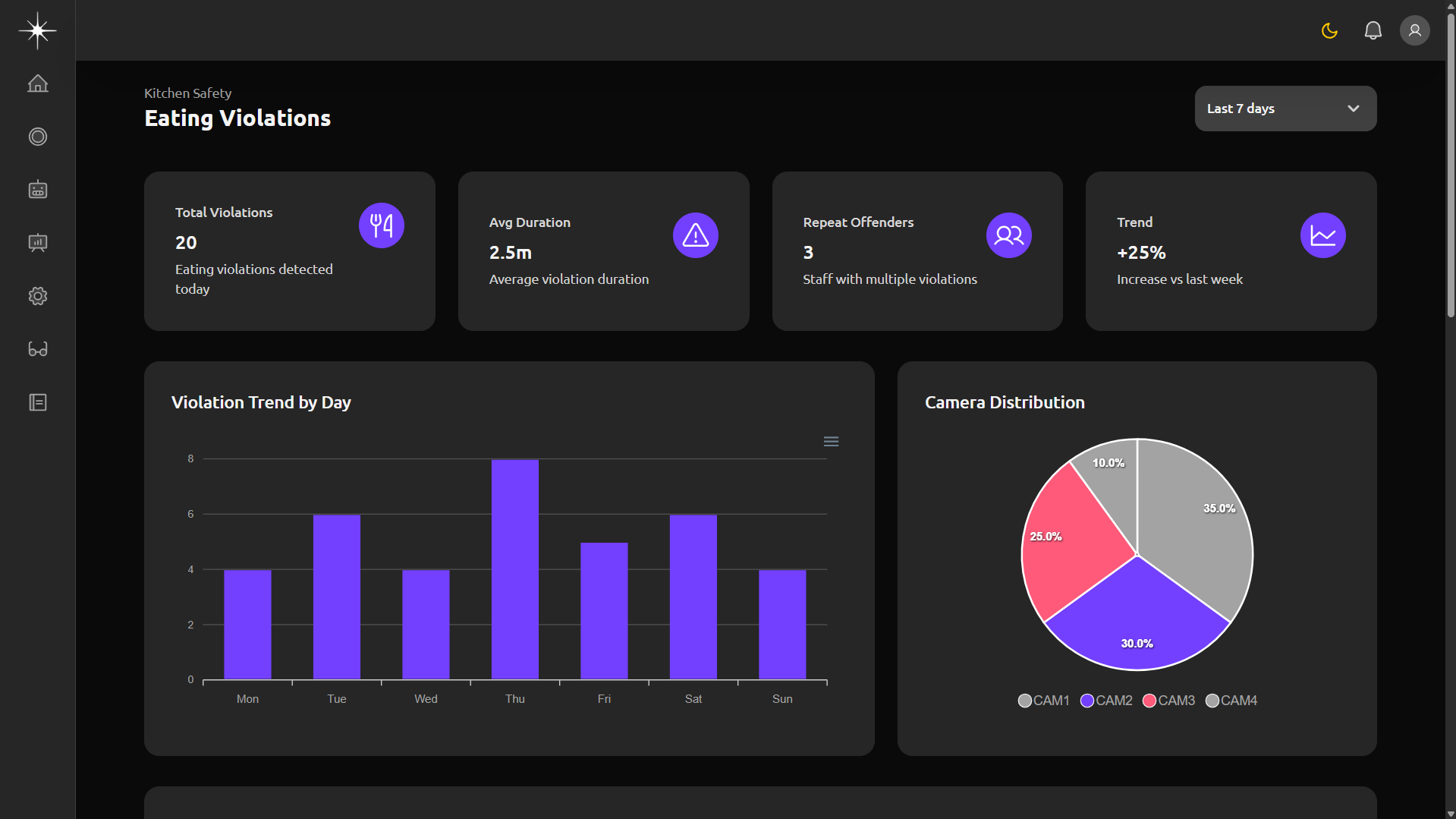This screenshot has width=1456, height=819.
Task: Open the glasses icon in the sidebar
Action: [37, 349]
